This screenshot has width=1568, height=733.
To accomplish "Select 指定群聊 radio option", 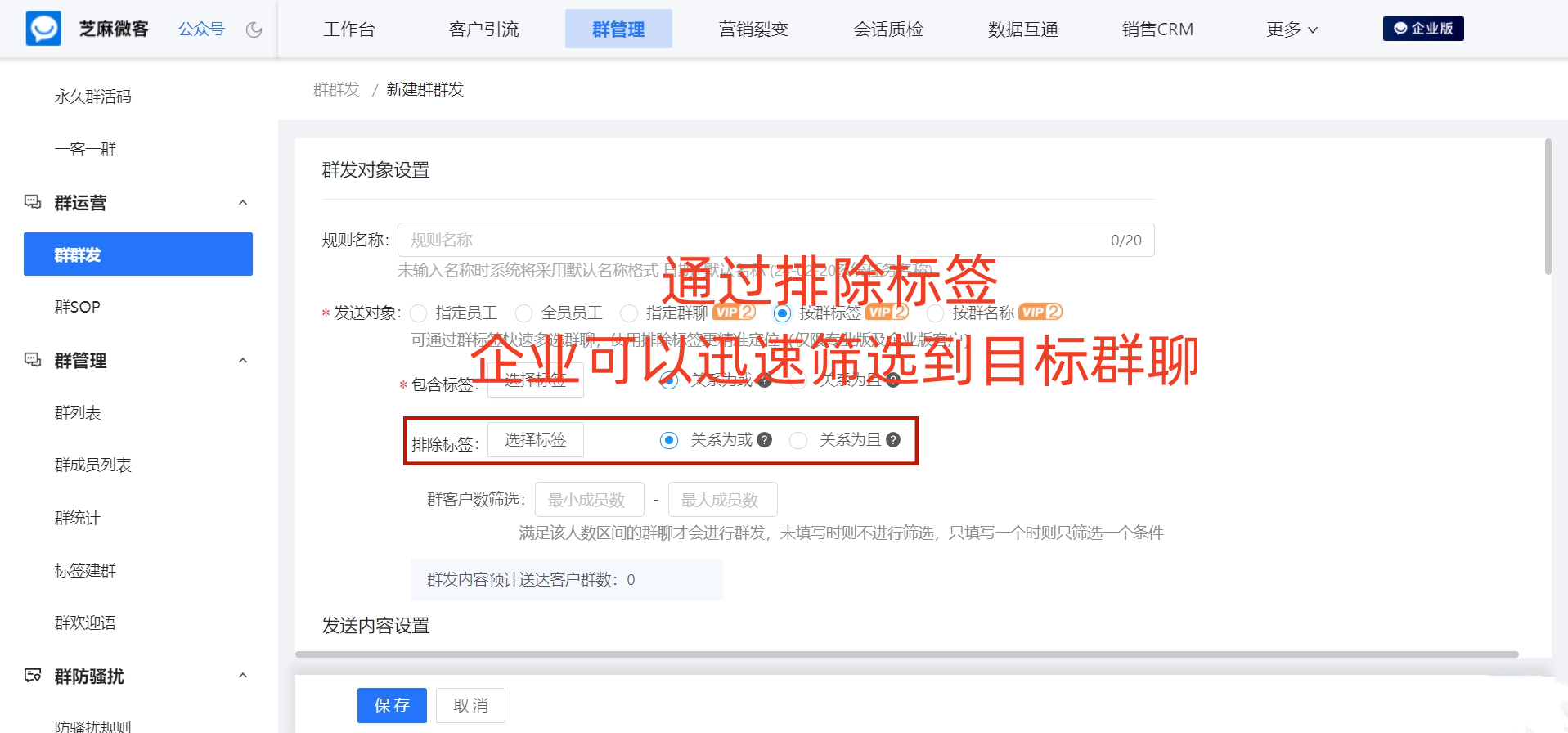I will [x=628, y=313].
